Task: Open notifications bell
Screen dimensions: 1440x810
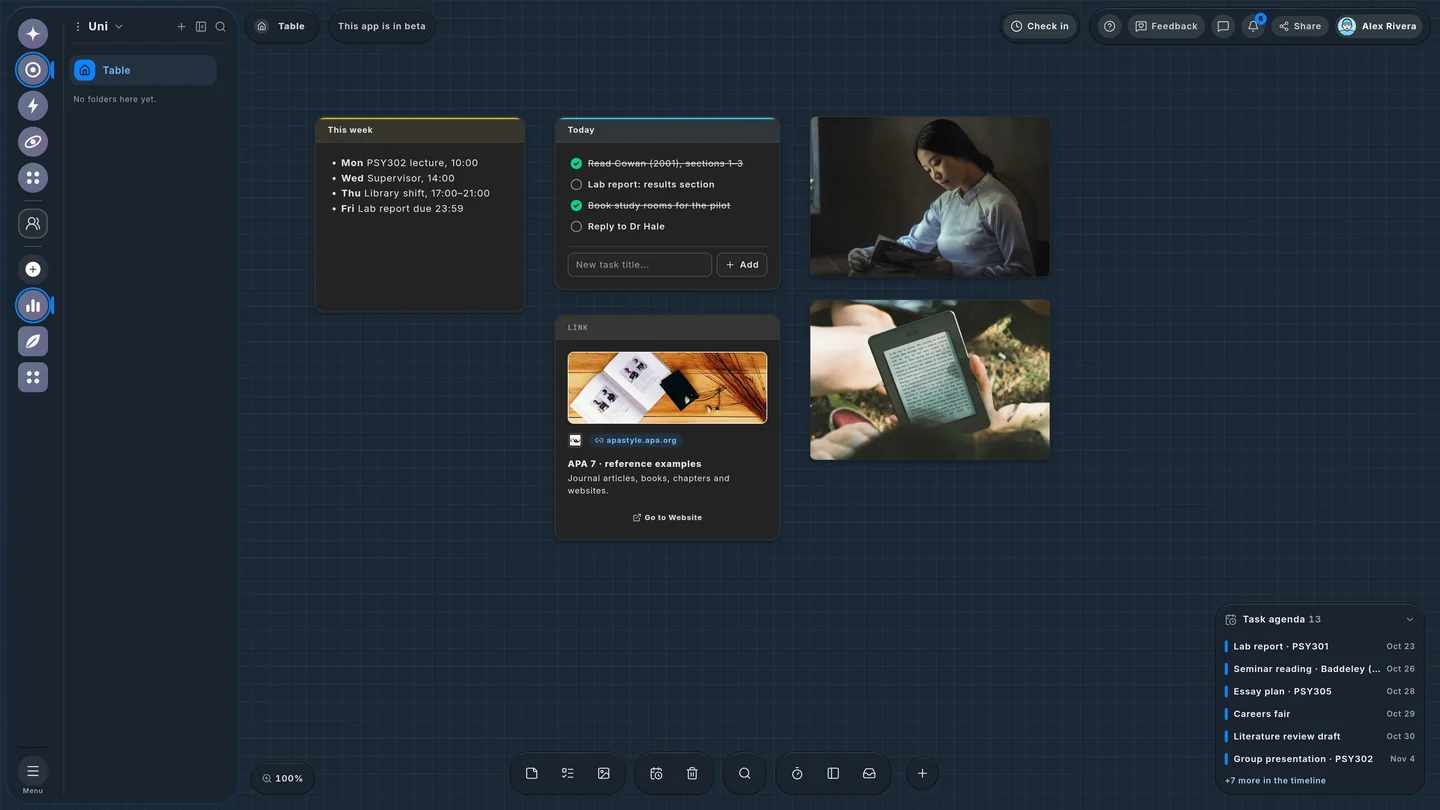Action: point(1253,27)
